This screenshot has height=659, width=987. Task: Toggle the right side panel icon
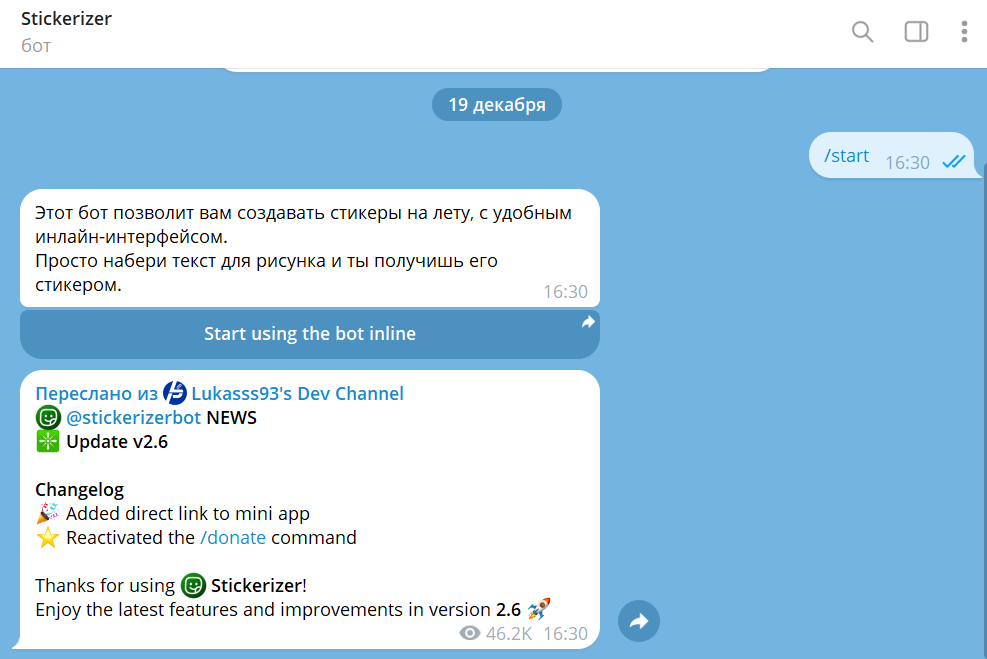click(916, 32)
